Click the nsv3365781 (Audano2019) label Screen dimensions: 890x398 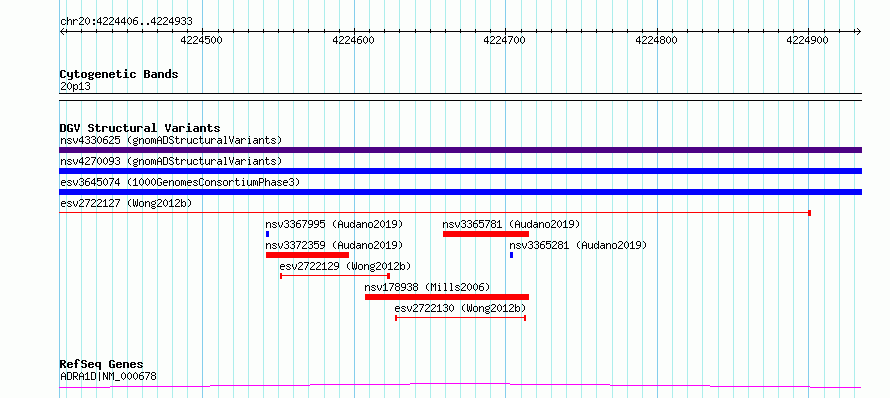click(511, 224)
